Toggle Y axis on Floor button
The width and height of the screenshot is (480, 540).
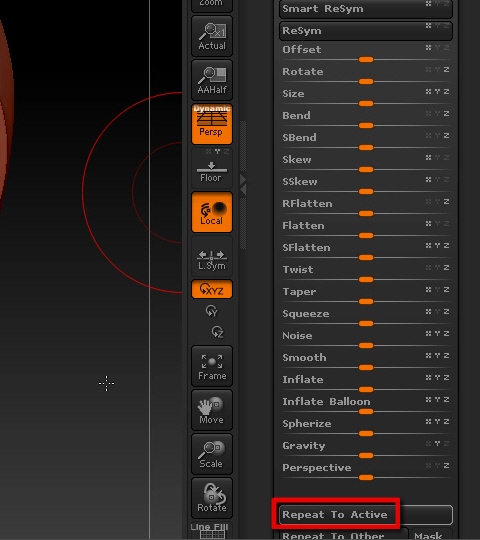click(x=217, y=152)
